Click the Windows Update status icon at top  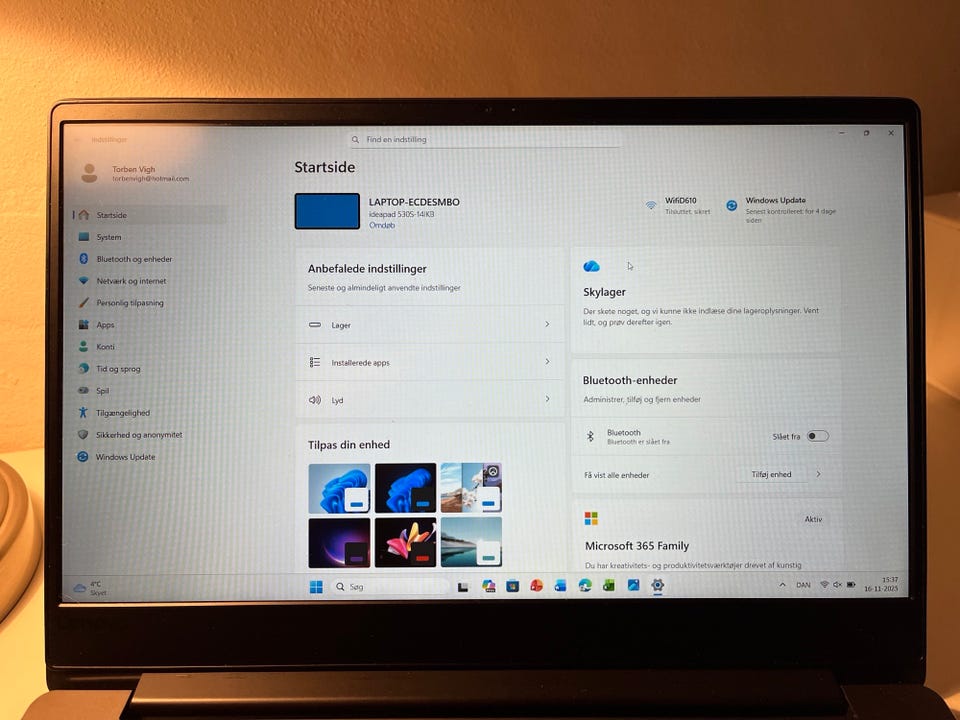732,206
